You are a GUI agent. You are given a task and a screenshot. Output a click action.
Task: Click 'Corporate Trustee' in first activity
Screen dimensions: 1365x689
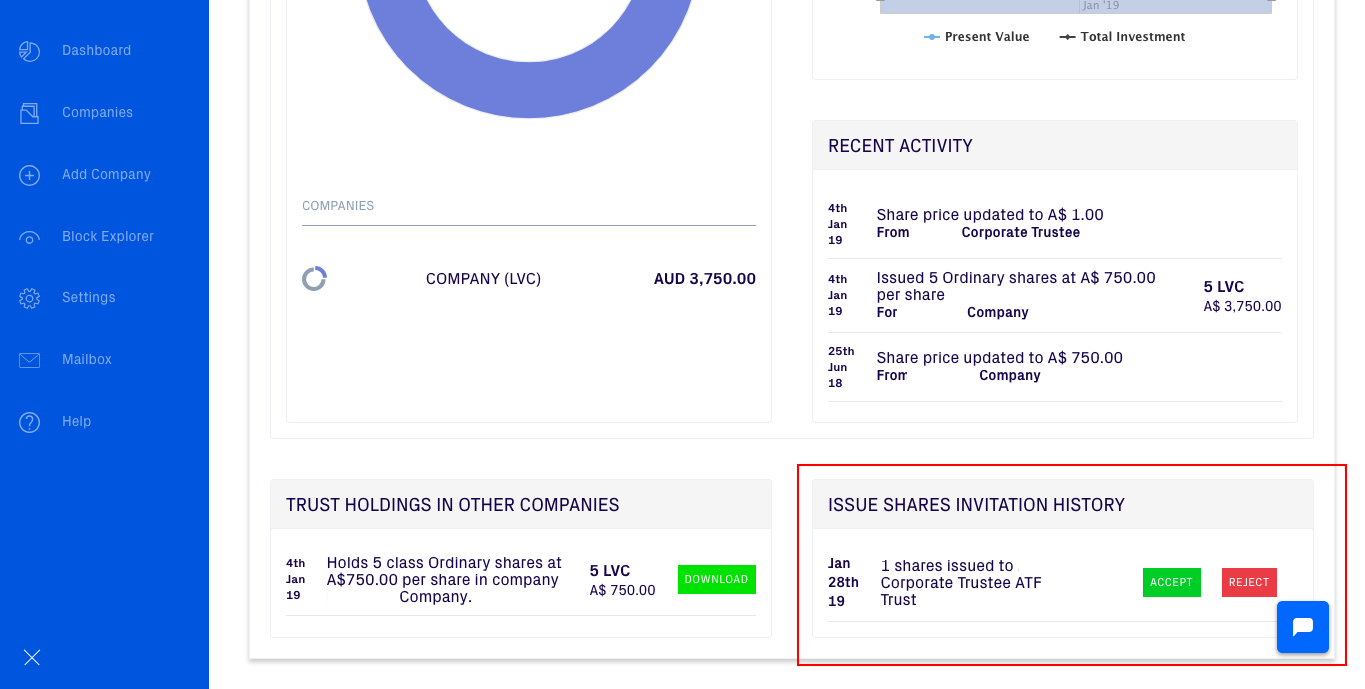click(1021, 233)
